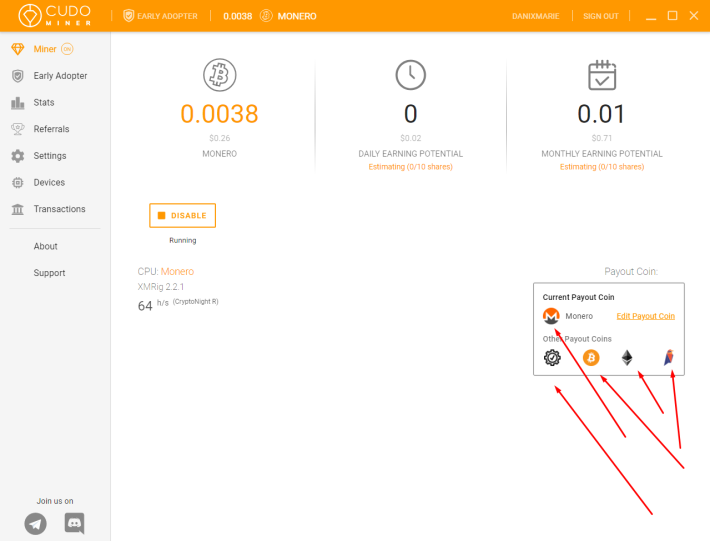710x541 pixels.
Task: Select the Ravencoin payout coin icon
Action: 669,357
